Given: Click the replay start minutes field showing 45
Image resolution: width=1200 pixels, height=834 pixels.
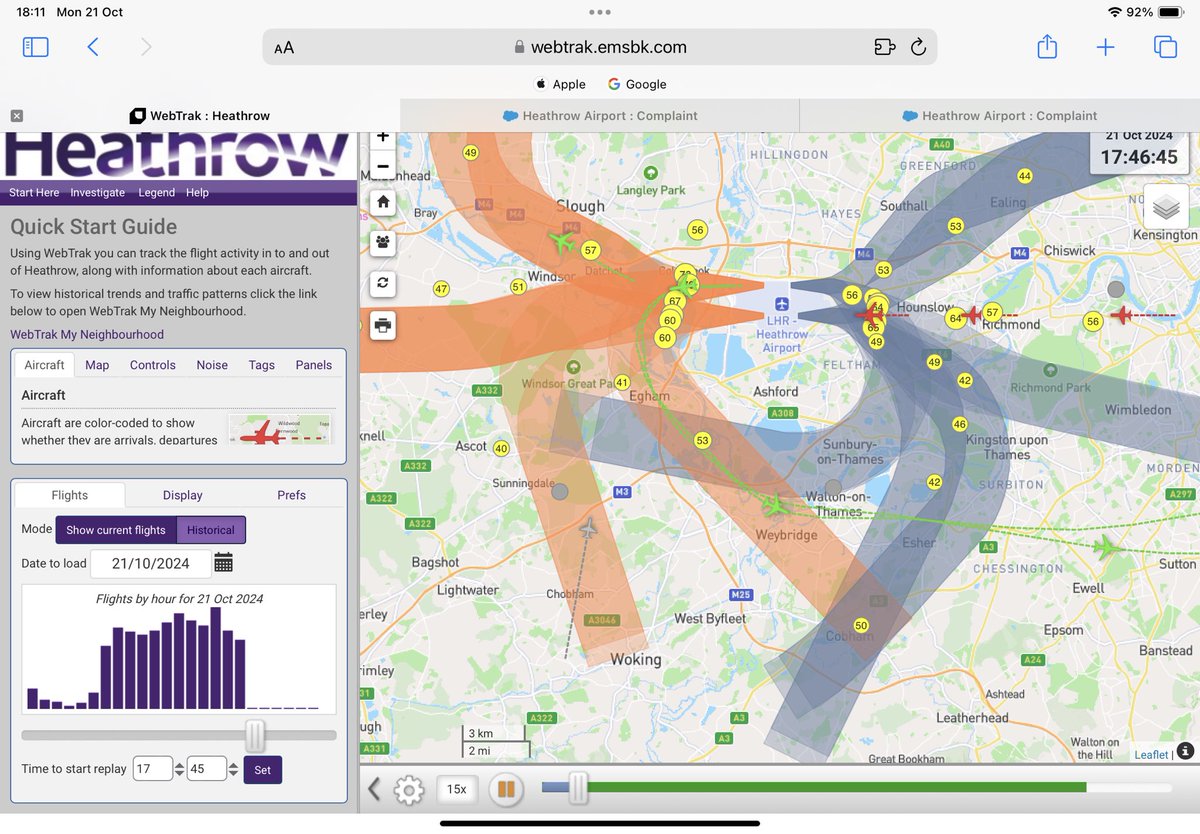Looking at the screenshot, I should click(x=206, y=769).
